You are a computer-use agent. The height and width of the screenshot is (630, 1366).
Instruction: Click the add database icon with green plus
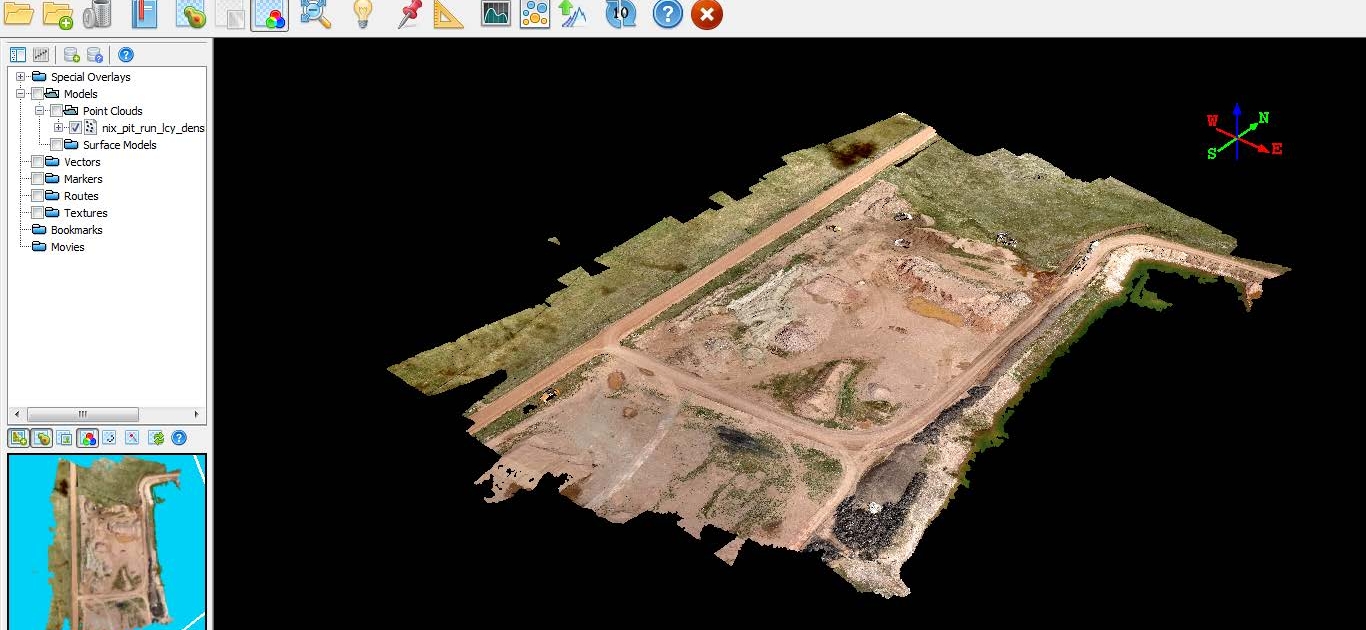tap(72, 55)
